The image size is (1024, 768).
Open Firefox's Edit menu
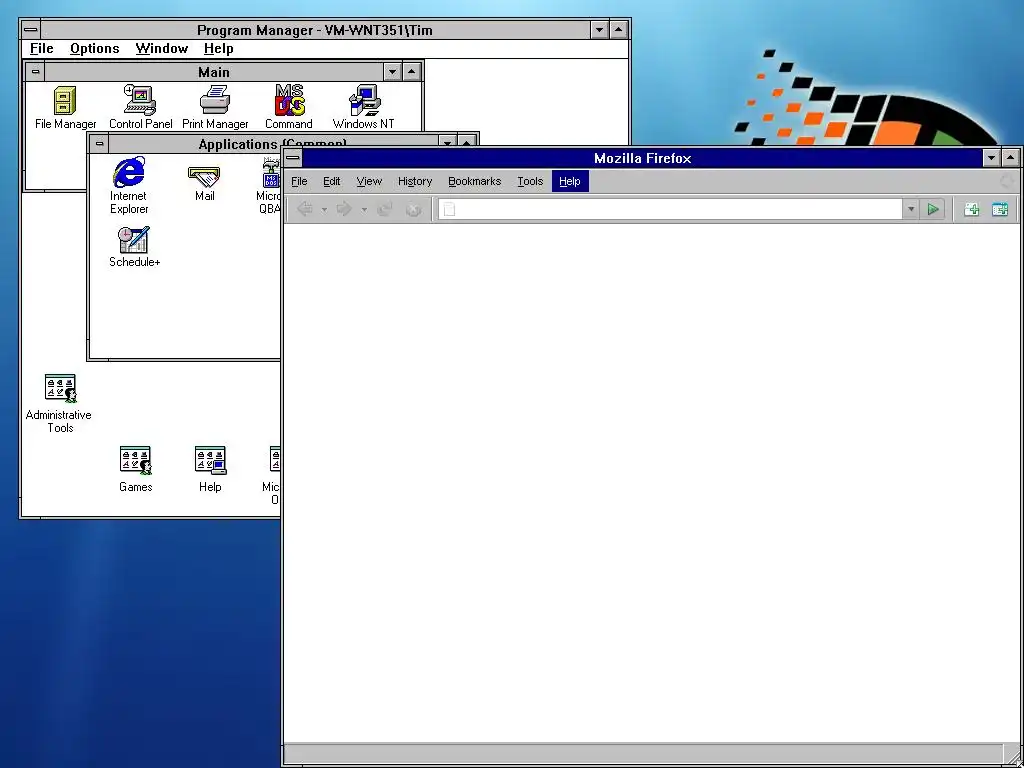332,182
